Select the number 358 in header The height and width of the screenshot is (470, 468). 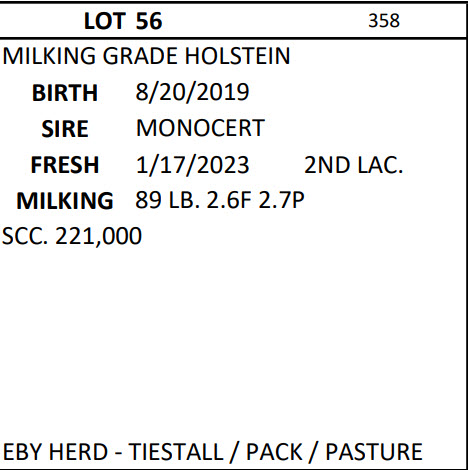(384, 21)
